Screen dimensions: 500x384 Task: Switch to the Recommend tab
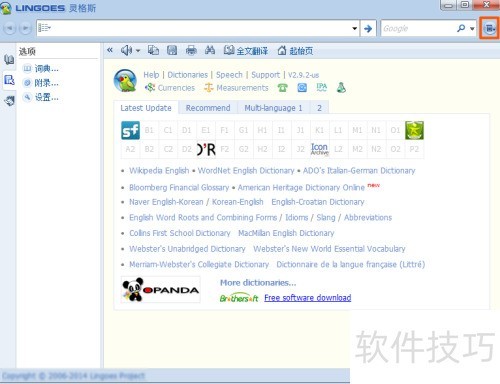tap(208, 108)
